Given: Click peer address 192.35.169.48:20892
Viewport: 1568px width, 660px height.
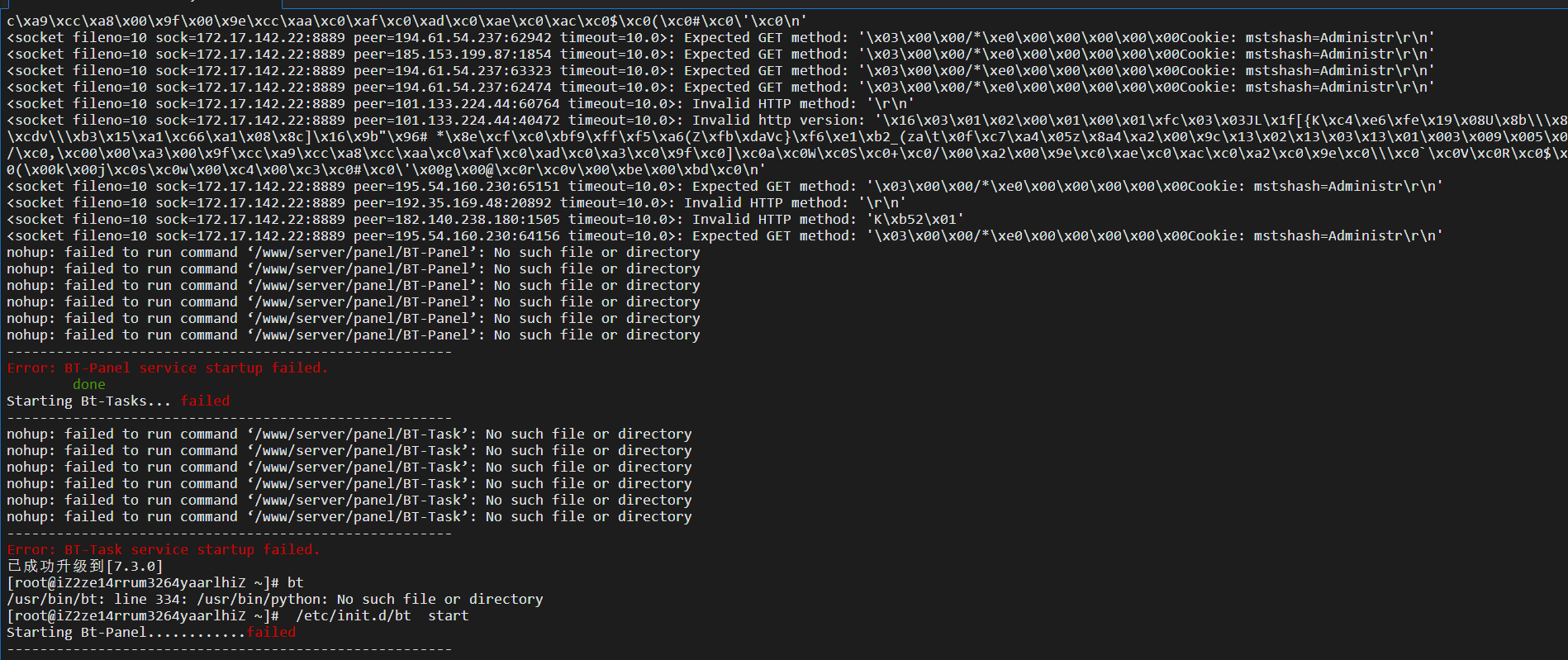Looking at the screenshot, I should 453,202.
